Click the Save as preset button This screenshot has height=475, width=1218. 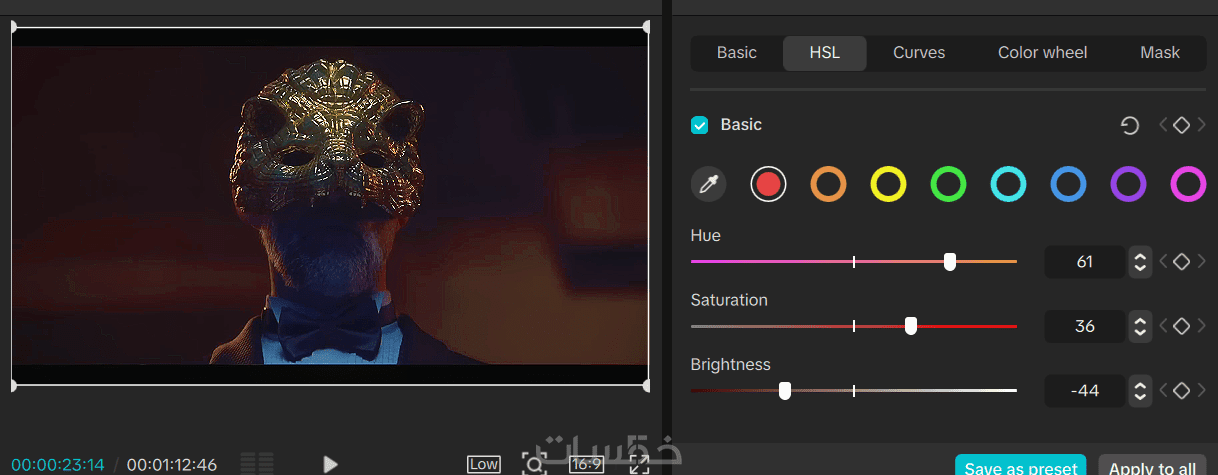1021,467
